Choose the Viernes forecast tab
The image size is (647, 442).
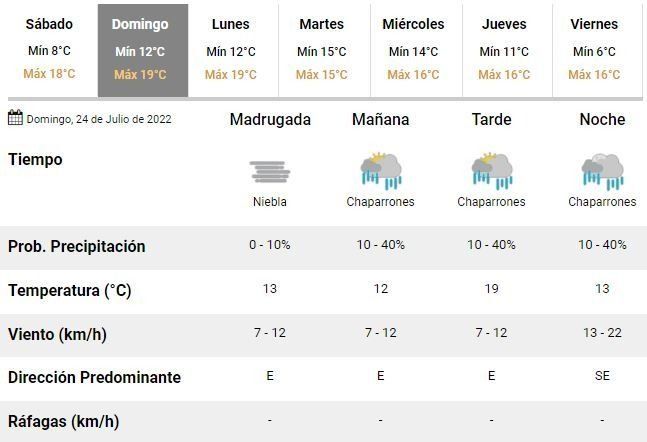pyautogui.click(x=594, y=49)
